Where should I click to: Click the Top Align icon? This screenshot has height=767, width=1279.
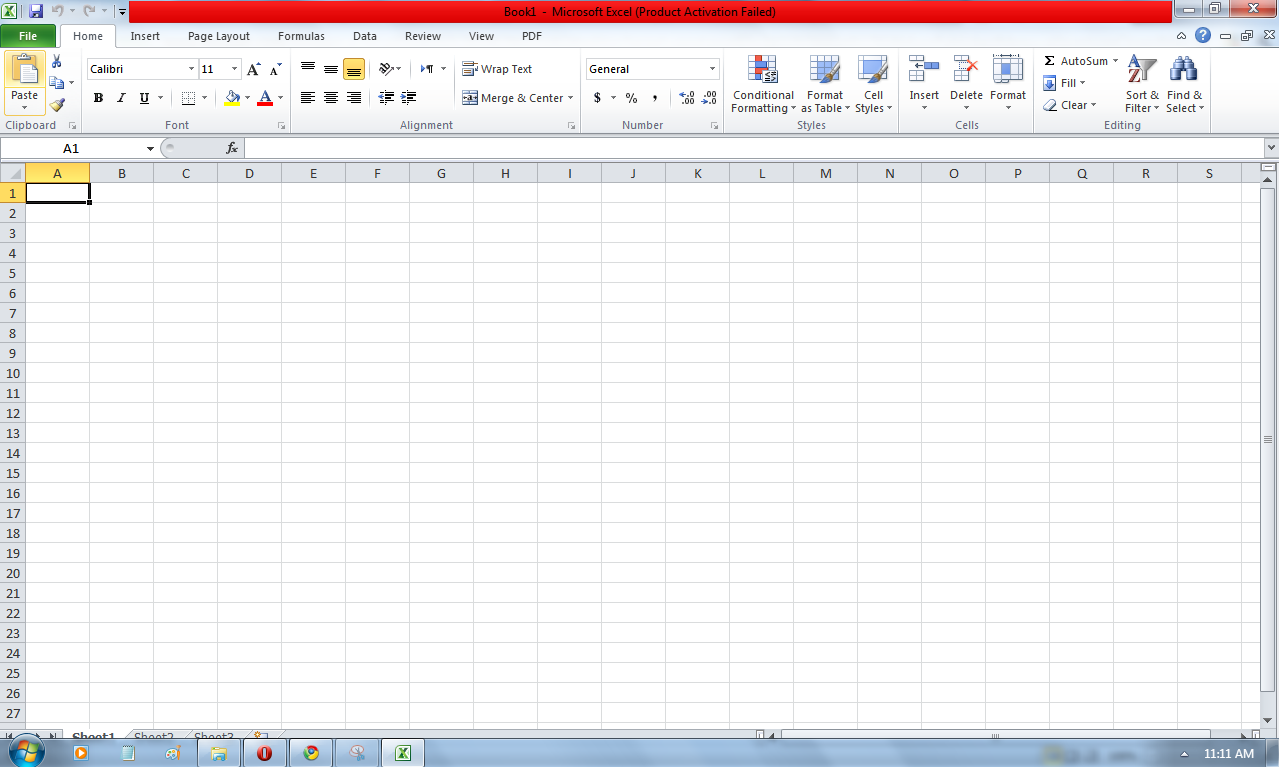308,69
